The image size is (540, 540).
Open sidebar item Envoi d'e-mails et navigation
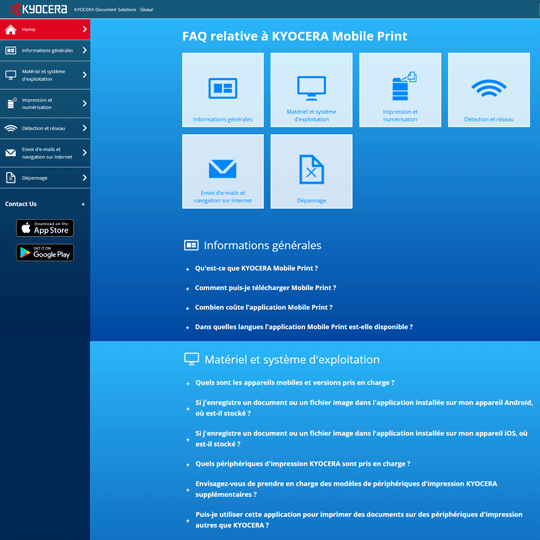point(45,153)
